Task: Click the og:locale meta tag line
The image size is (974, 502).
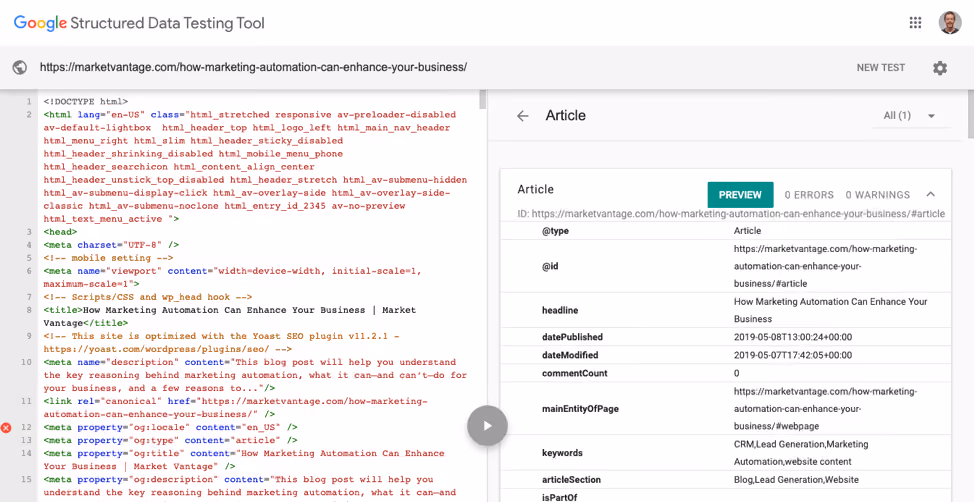Action: click(x=170, y=427)
